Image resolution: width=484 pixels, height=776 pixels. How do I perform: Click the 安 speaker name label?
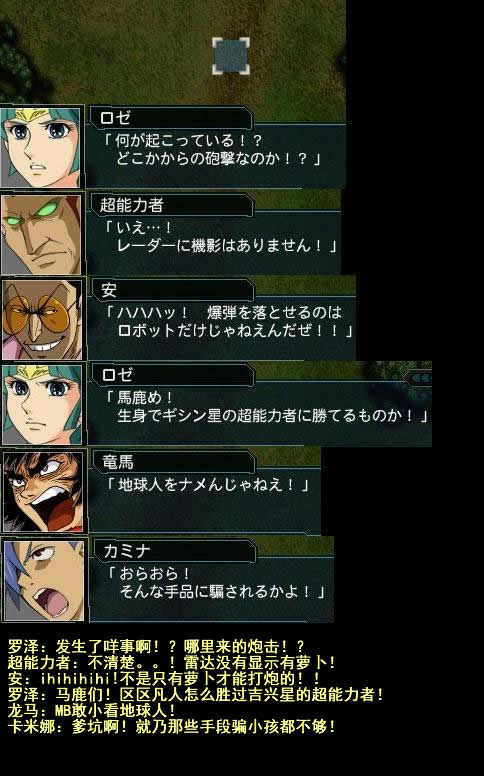click(109, 290)
